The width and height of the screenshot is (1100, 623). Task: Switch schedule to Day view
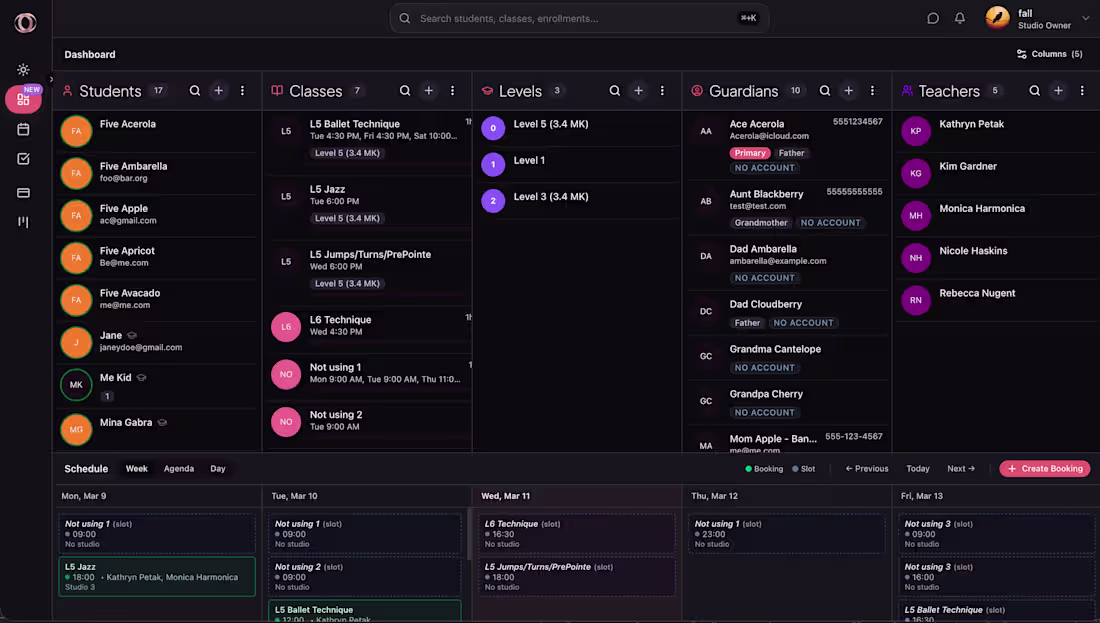point(218,469)
